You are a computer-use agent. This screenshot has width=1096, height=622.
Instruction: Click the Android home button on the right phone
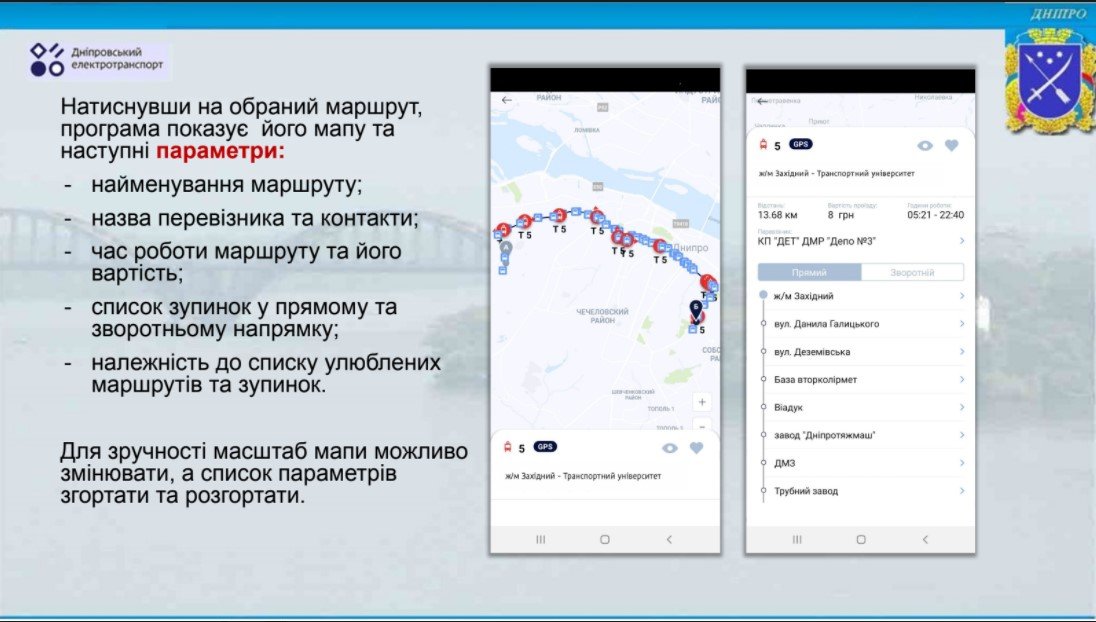(x=861, y=539)
